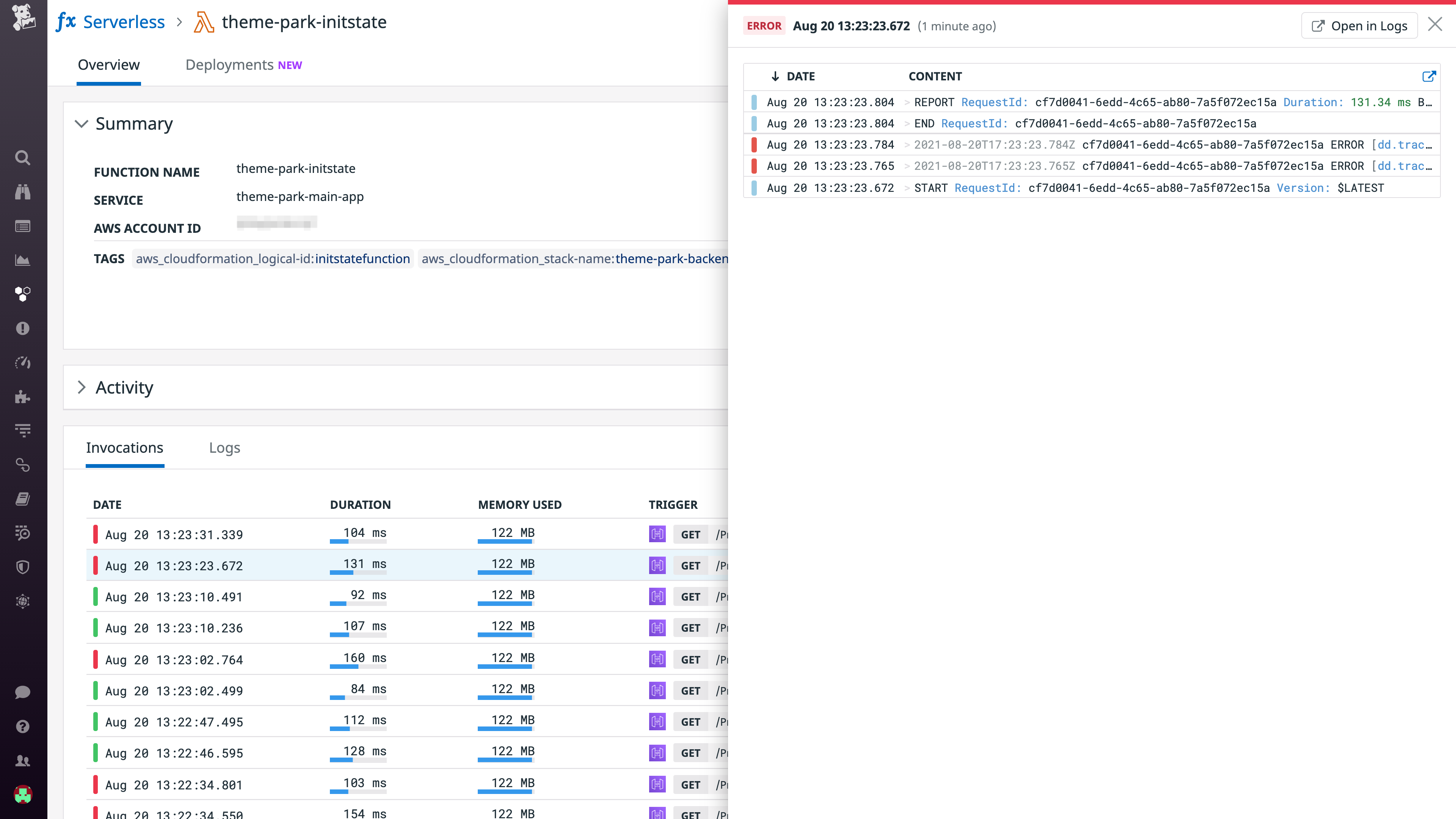The image size is (1456, 819).
Task: Open Metrics via the gauge sidebar icon
Action: tap(23, 362)
